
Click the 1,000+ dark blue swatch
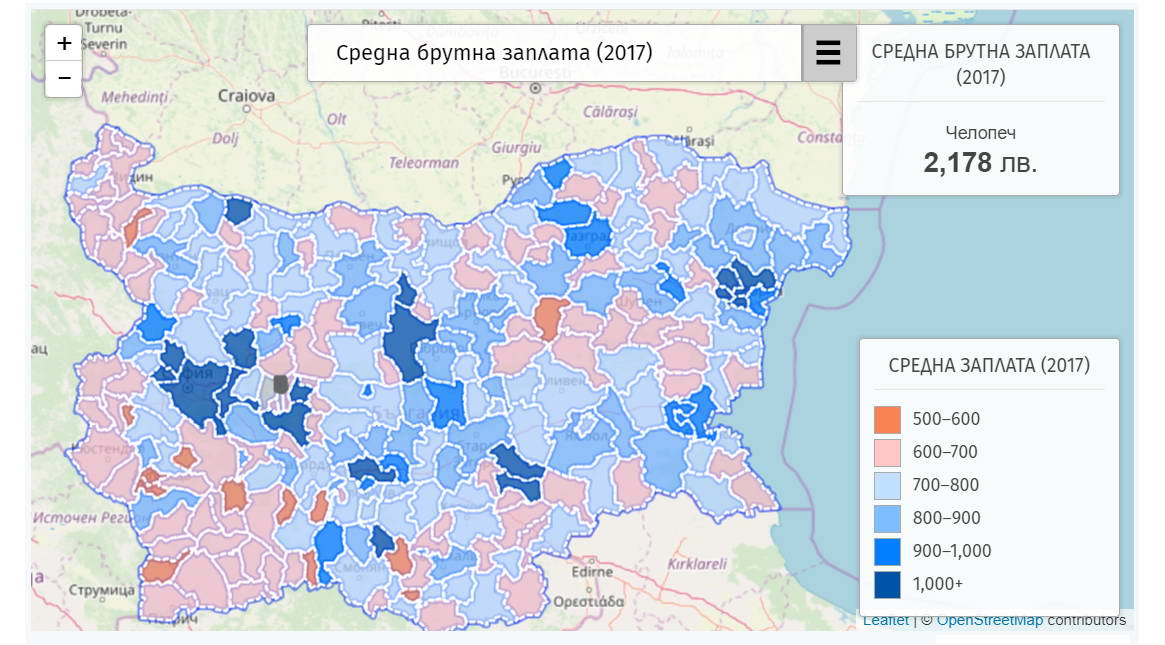tap(887, 584)
